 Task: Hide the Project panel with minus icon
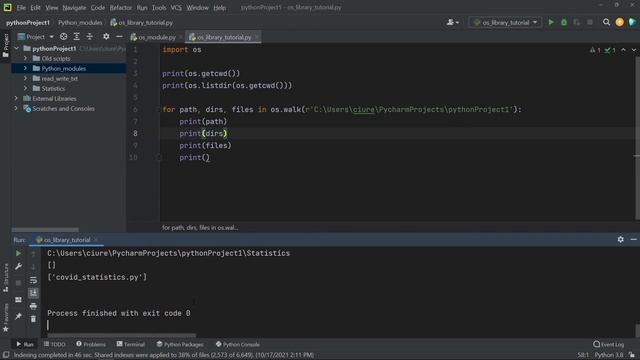tap(119, 37)
